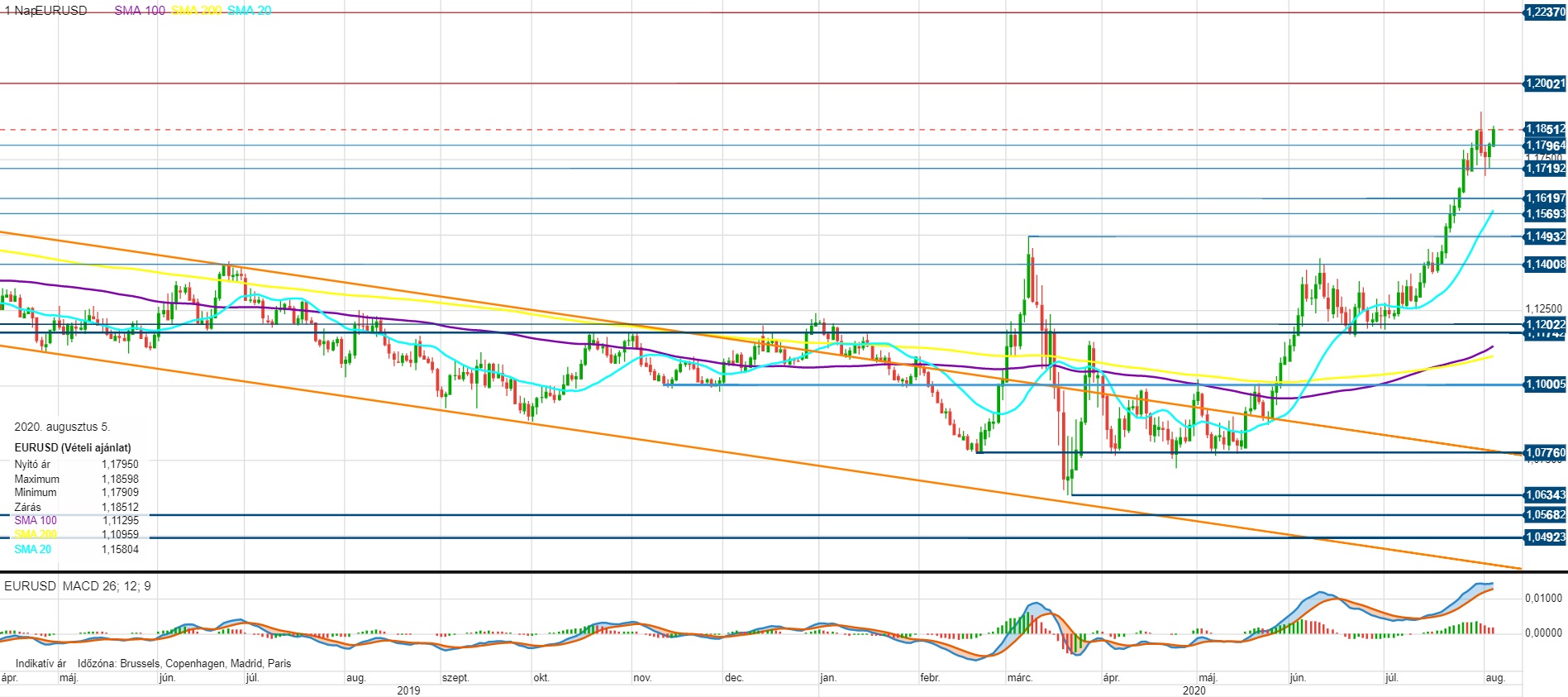This screenshot has width=1568, height=697.
Task: Click the SMA 20 value 1,15804
Action: pos(121,549)
